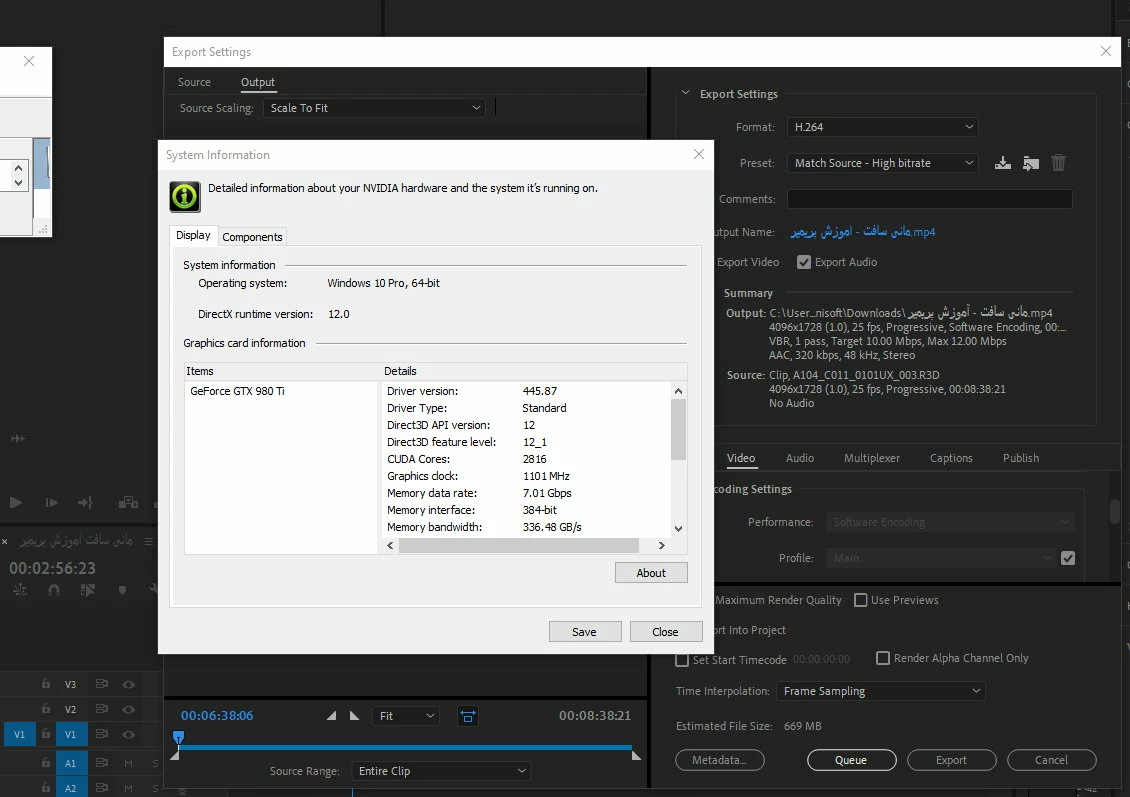Click the Delete Preset trash icon

click(x=1058, y=163)
